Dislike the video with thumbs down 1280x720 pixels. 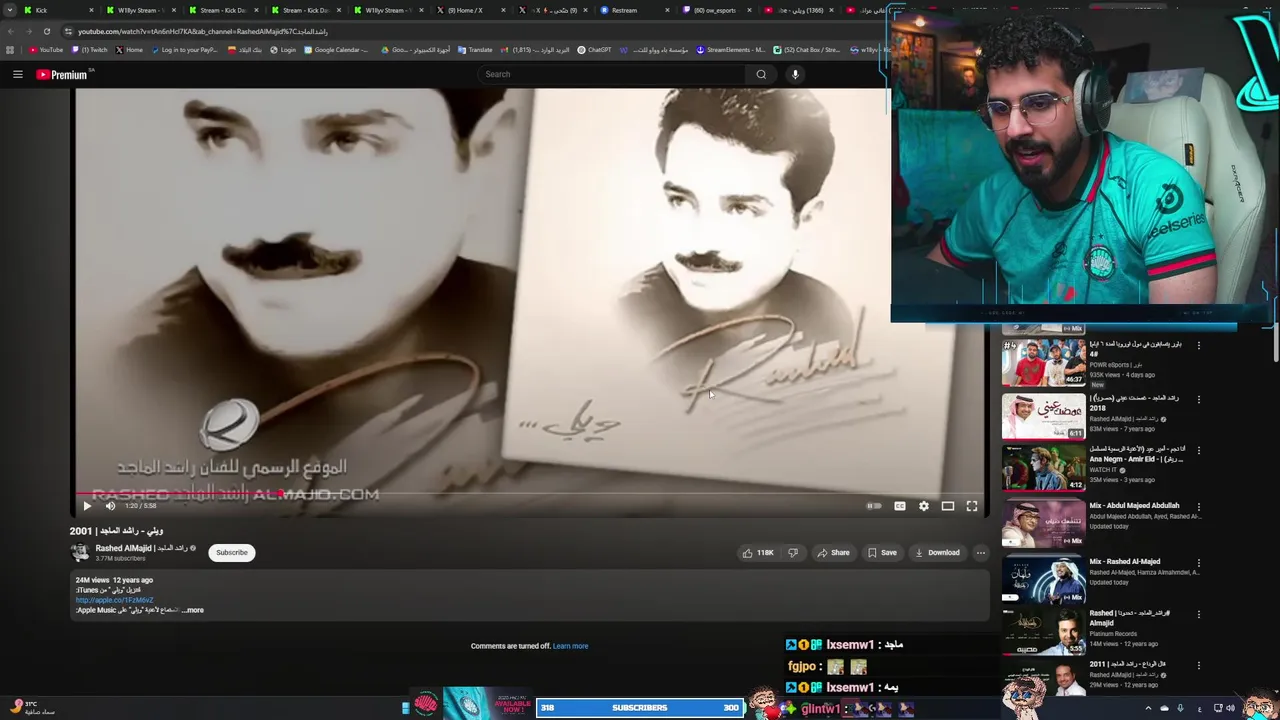[x=793, y=552]
